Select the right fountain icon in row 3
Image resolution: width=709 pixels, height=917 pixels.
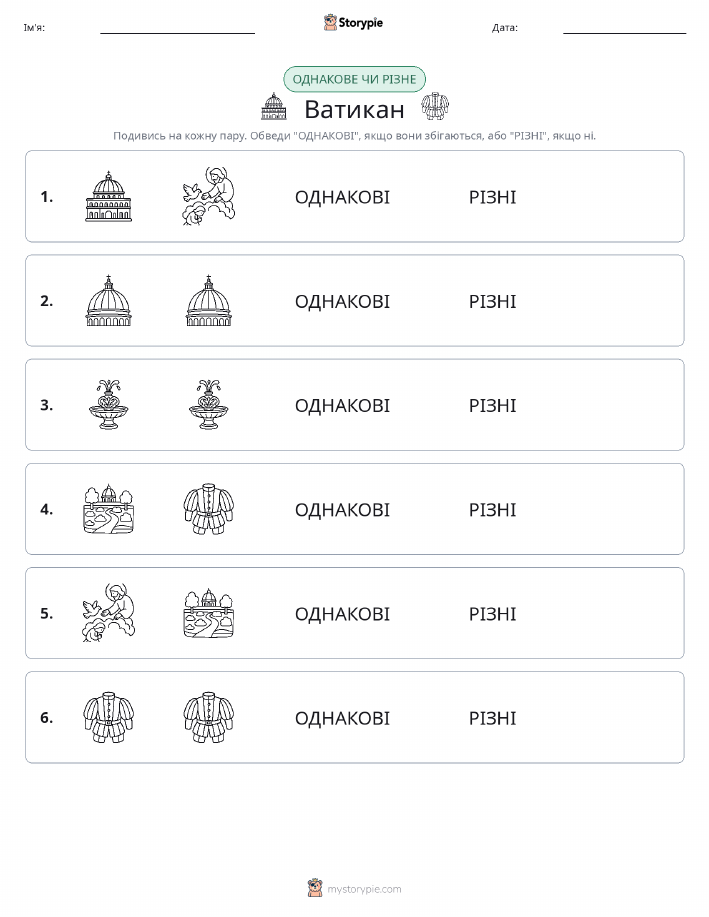point(209,405)
